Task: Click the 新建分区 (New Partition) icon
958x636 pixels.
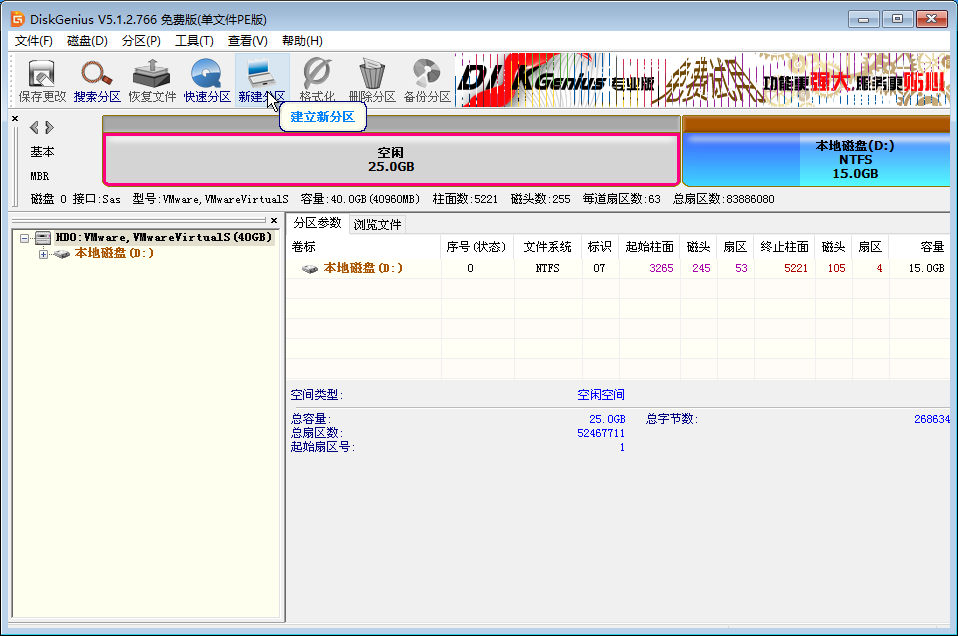Action: tap(261, 80)
